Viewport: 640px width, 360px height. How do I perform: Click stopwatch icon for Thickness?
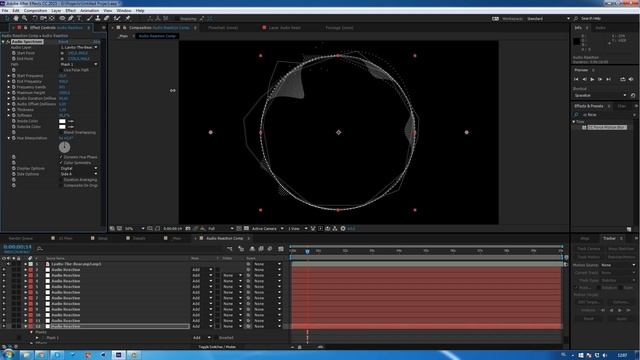(13, 110)
